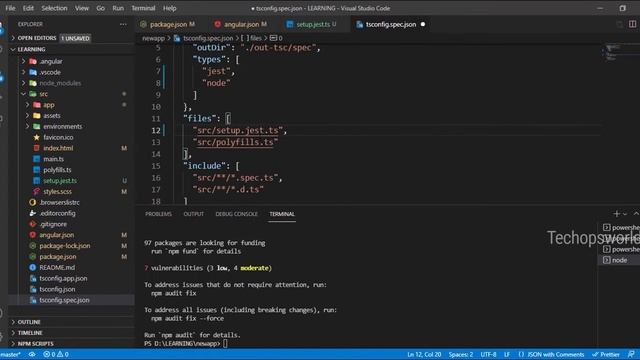Open styles.scss from the file tree
The width and height of the screenshot is (640, 360).
tap(57, 191)
